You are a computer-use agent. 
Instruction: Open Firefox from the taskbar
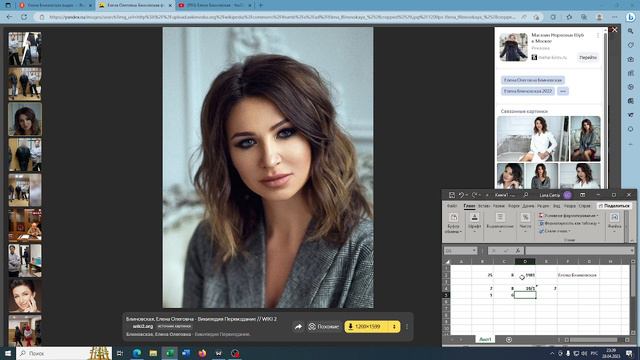[x=202, y=353]
